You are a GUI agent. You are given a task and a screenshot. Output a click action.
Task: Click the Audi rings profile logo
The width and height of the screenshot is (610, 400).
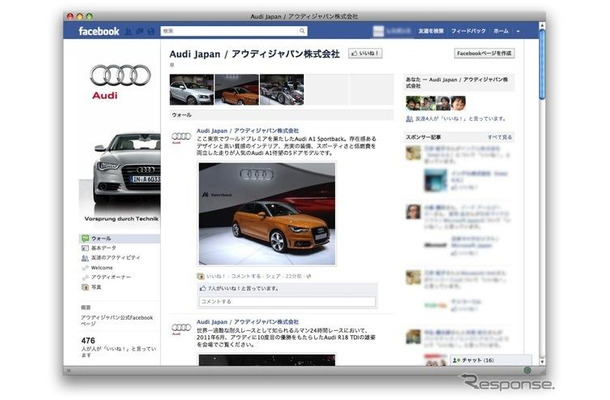120,75
